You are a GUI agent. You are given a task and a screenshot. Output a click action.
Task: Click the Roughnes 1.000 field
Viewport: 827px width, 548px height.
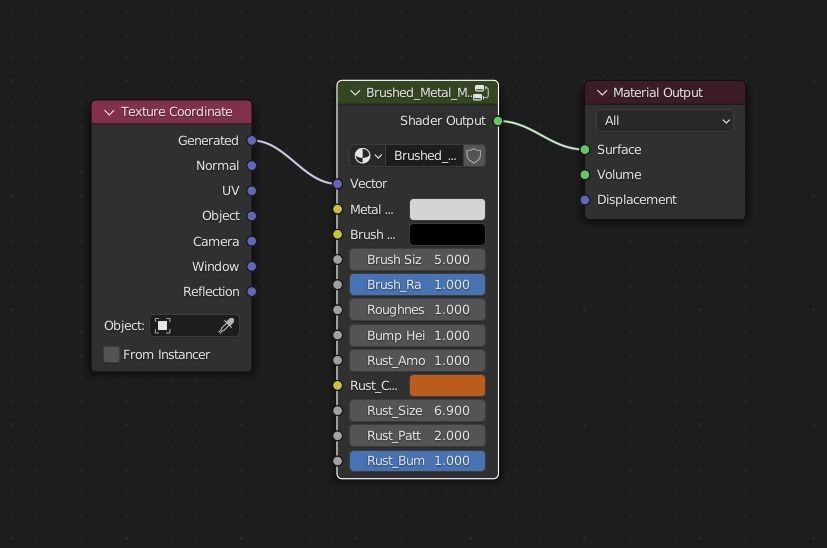(417, 310)
